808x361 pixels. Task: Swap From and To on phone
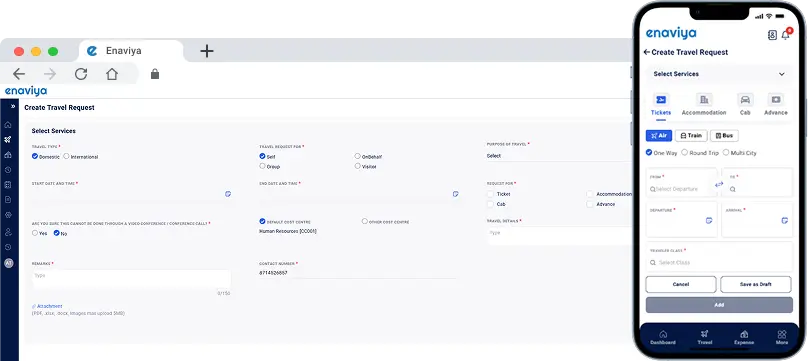pyautogui.click(x=719, y=184)
